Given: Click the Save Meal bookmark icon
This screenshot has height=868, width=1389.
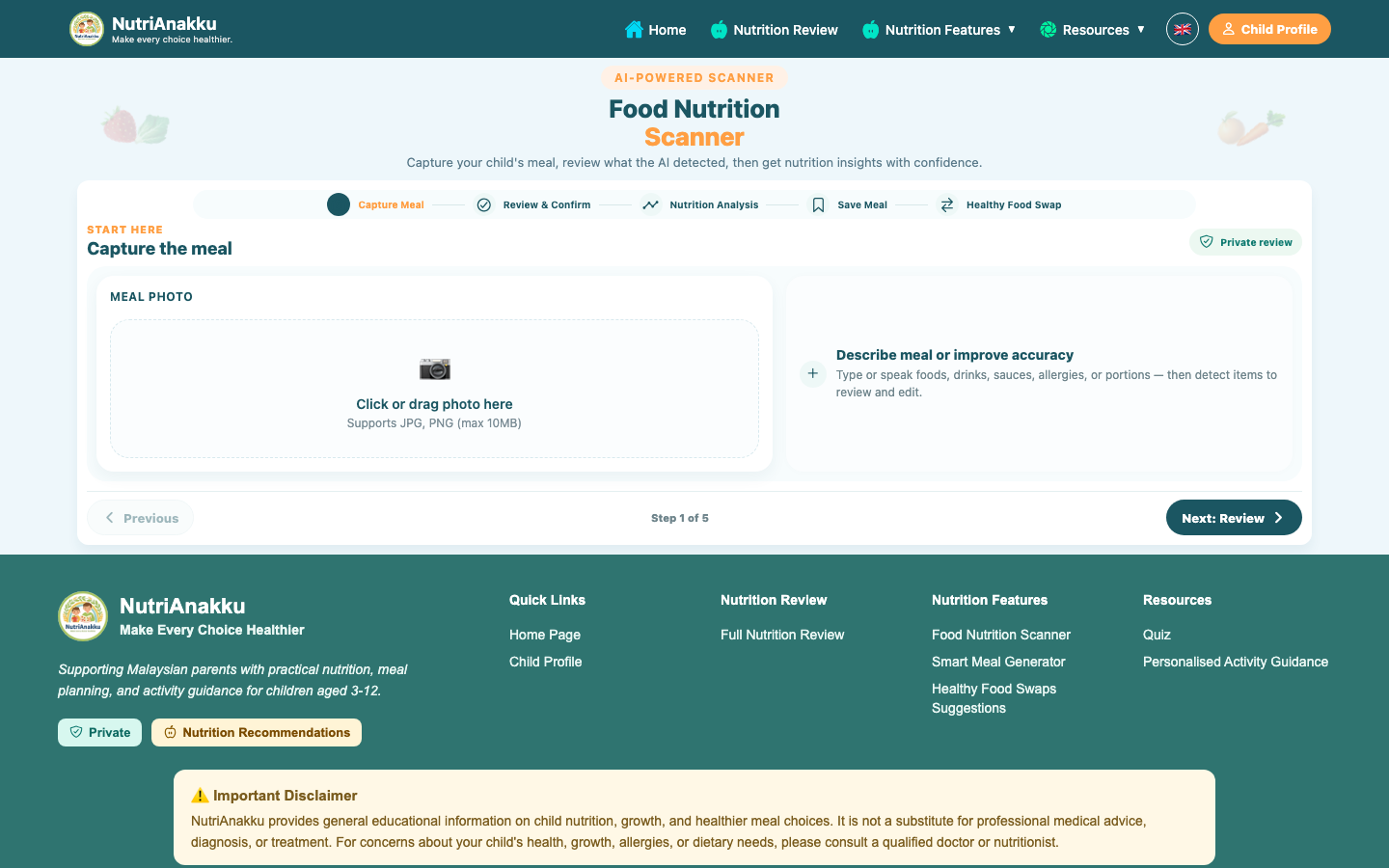Looking at the screenshot, I should point(818,204).
